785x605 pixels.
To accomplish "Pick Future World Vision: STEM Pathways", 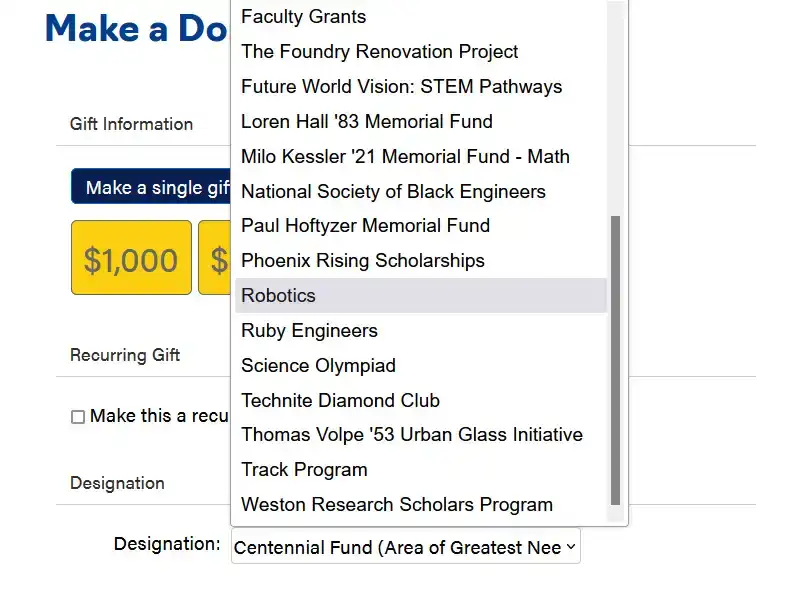I will 401,87.
